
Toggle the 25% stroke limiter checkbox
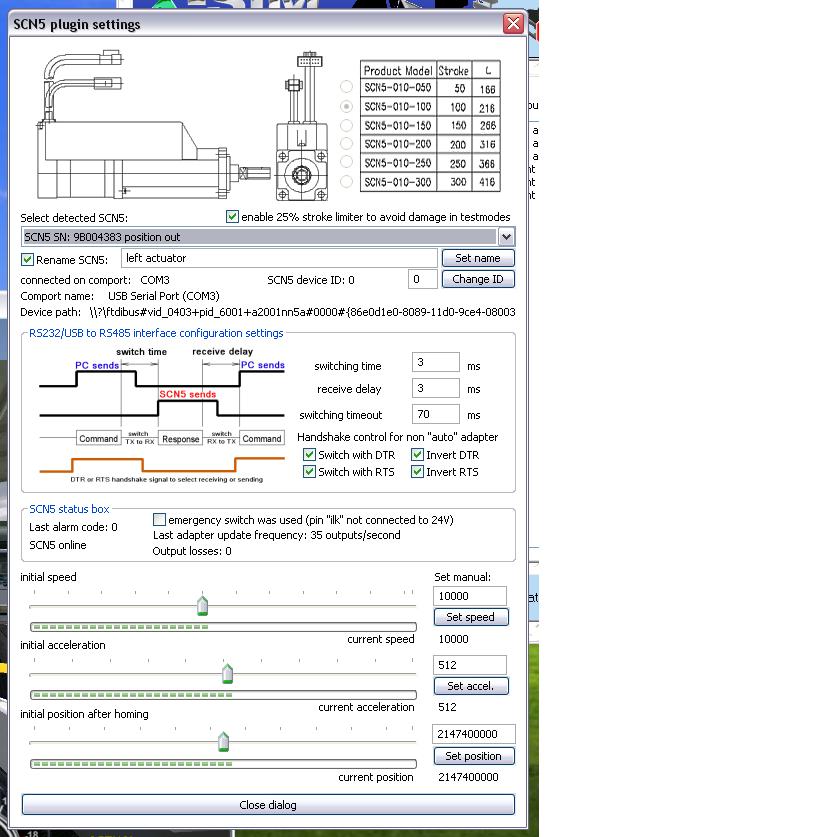pos(232,216)
